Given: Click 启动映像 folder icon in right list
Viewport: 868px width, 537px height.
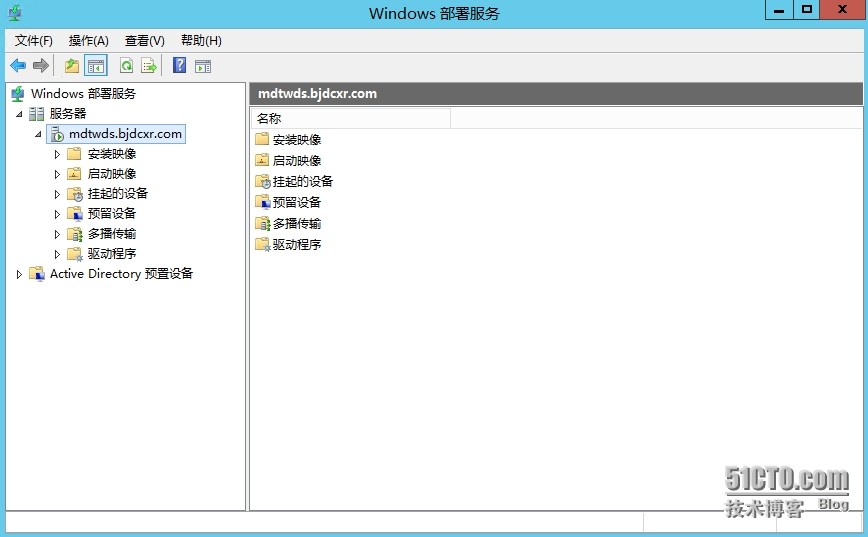Looking at the screenshot, I should point(262,160).
